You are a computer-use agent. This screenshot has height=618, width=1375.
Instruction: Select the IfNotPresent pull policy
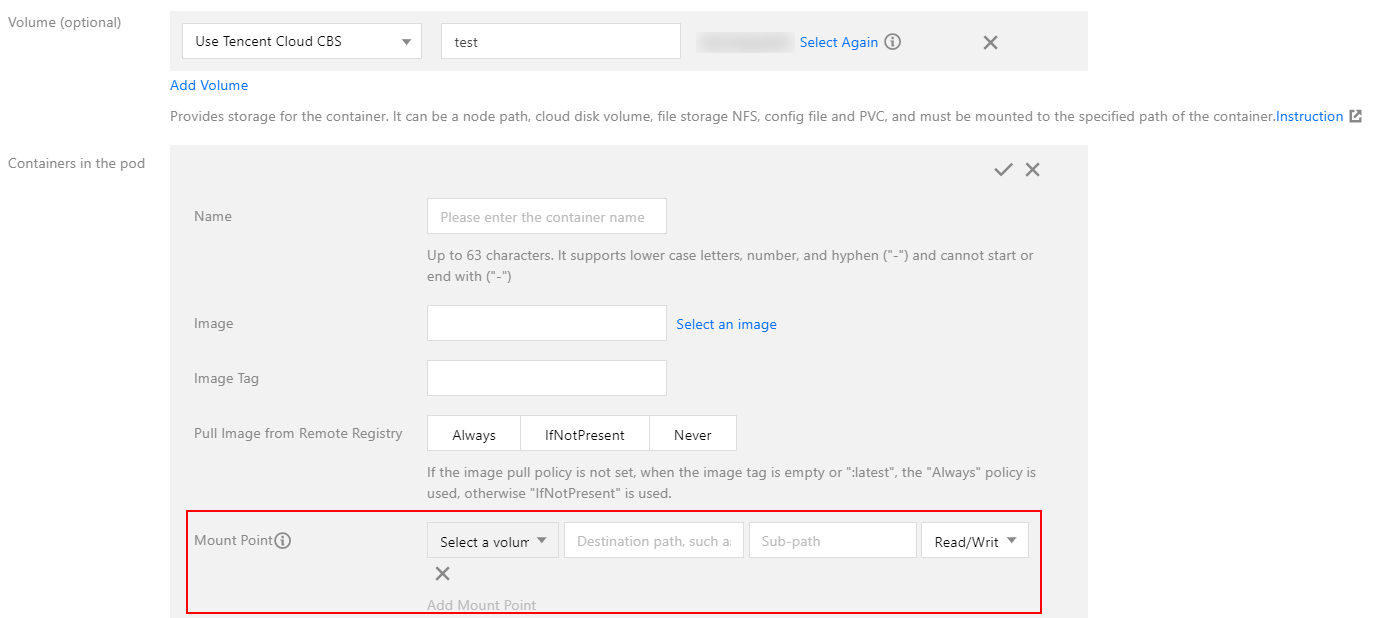pos(585,435)
